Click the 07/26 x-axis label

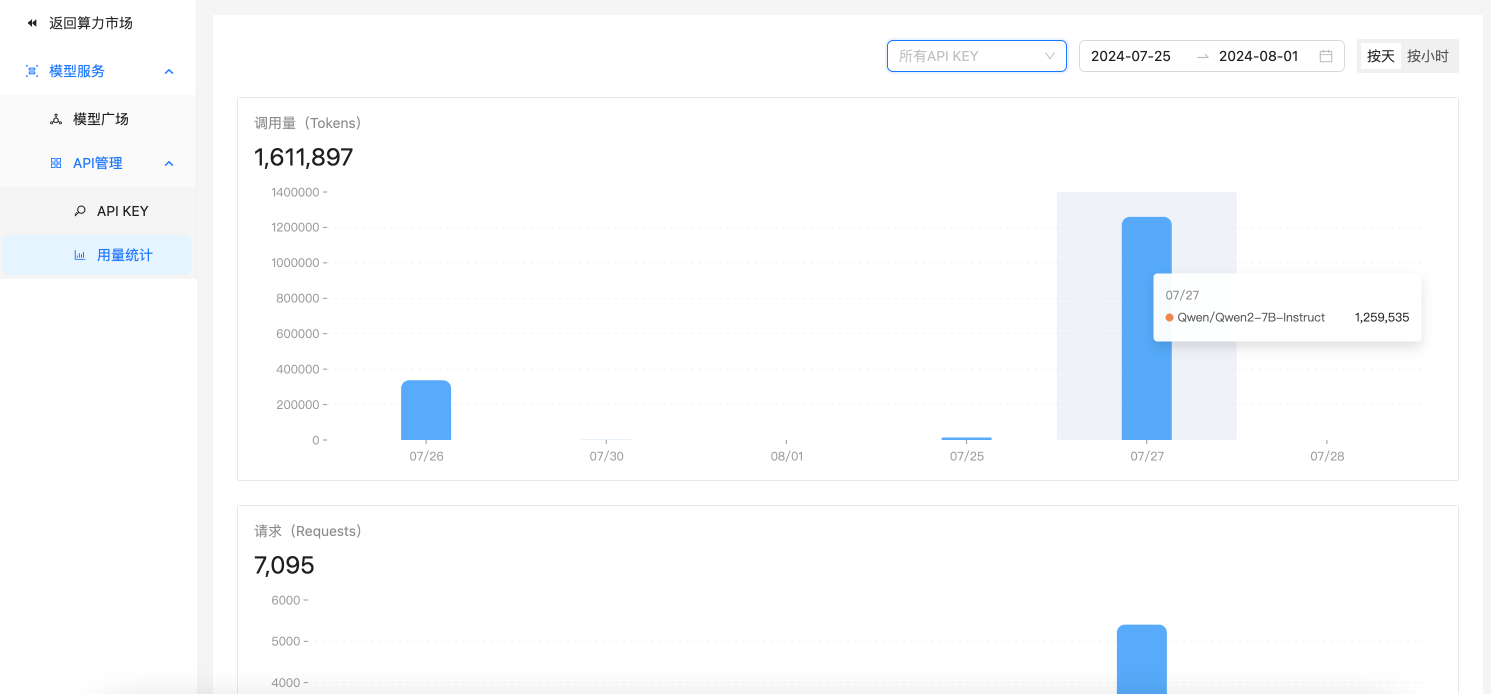coord(426,456)
